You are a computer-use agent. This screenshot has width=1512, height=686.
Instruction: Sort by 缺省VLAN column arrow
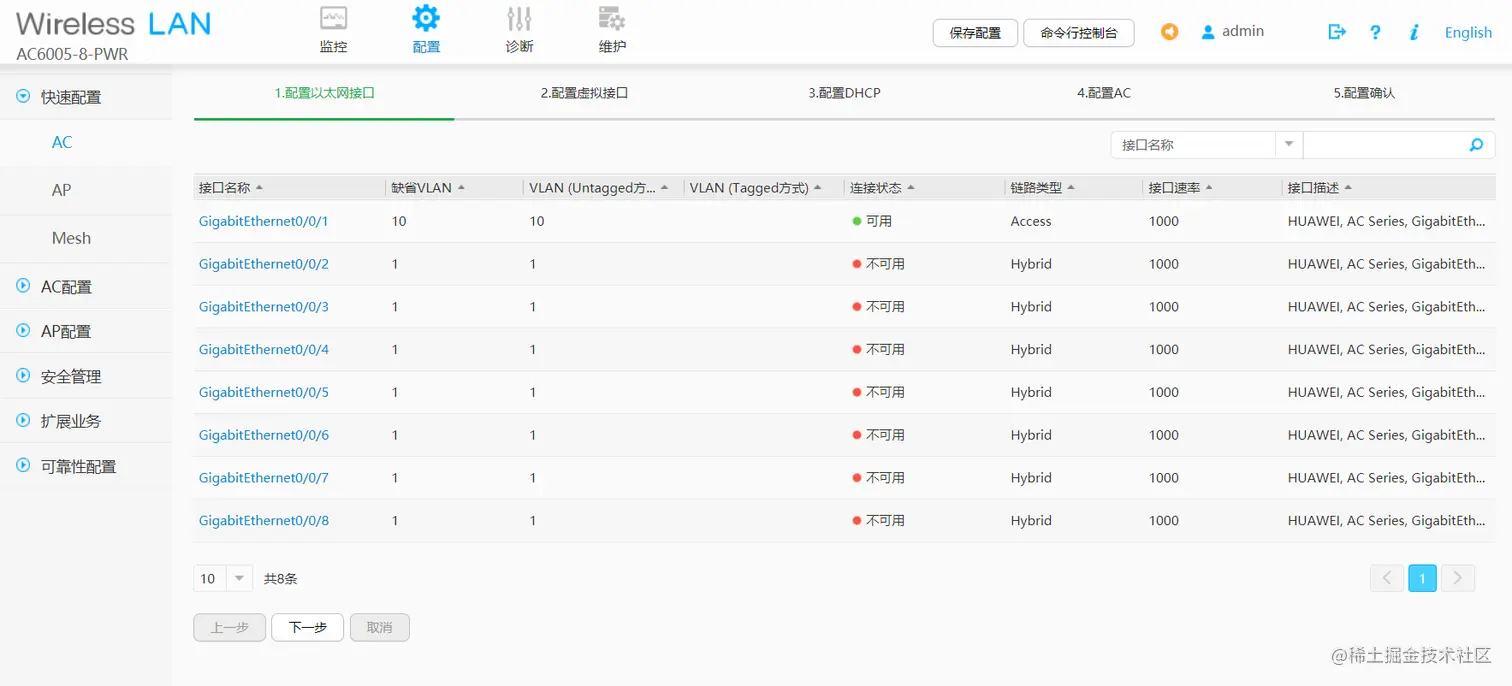461,187
